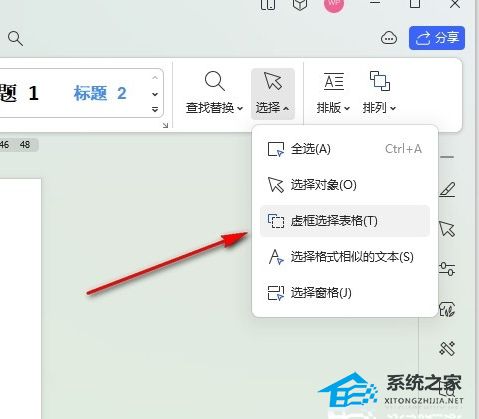Apply the 标题 1 heading style
Viewport: 479px width, 419px height.
(19, 93)
